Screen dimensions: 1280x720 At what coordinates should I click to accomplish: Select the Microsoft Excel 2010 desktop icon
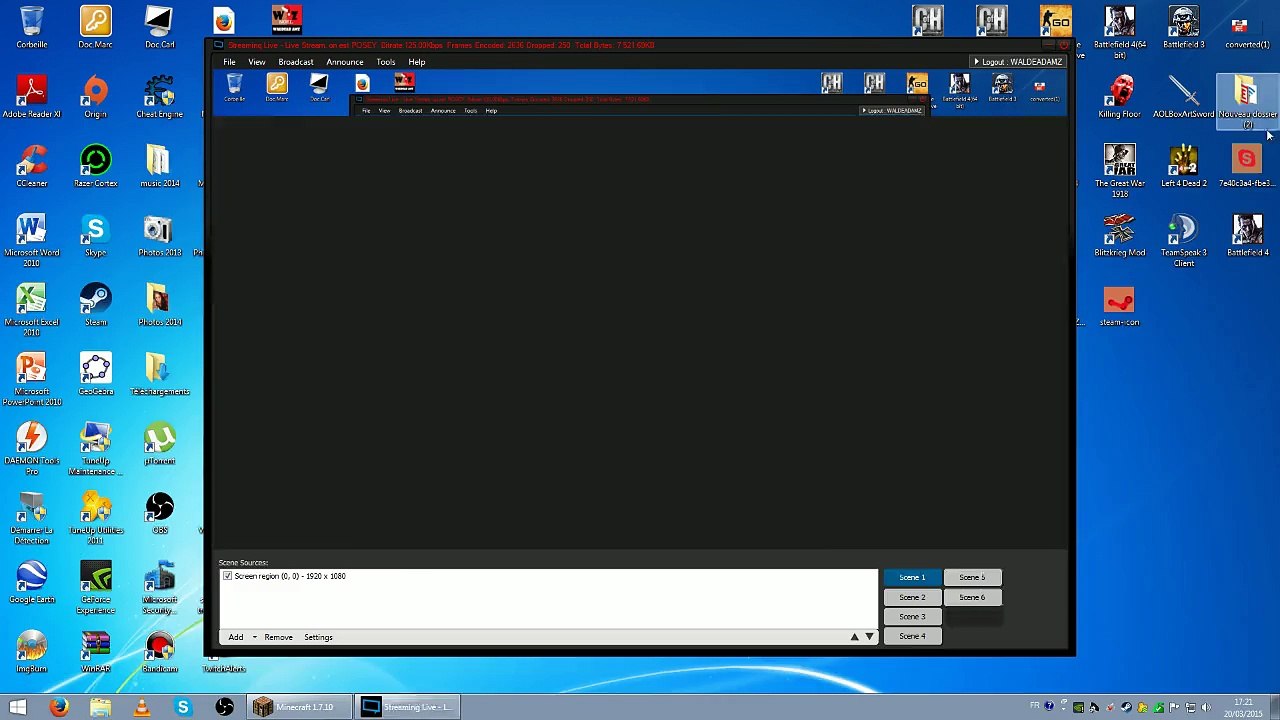point(32,310)
